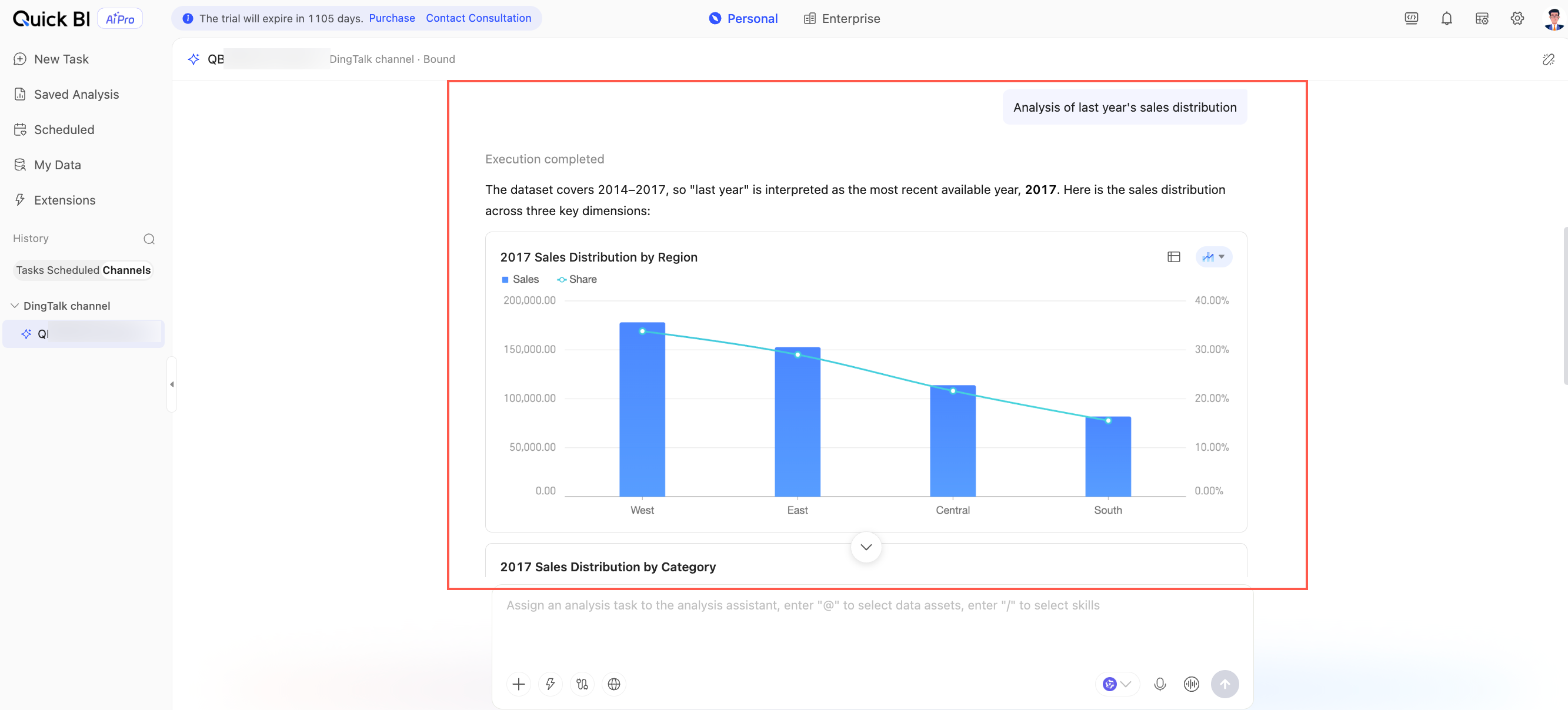The width and height of the screenshot is (1568, 710).
Task: Toggle the Share legend item
Action: [576, 279]
